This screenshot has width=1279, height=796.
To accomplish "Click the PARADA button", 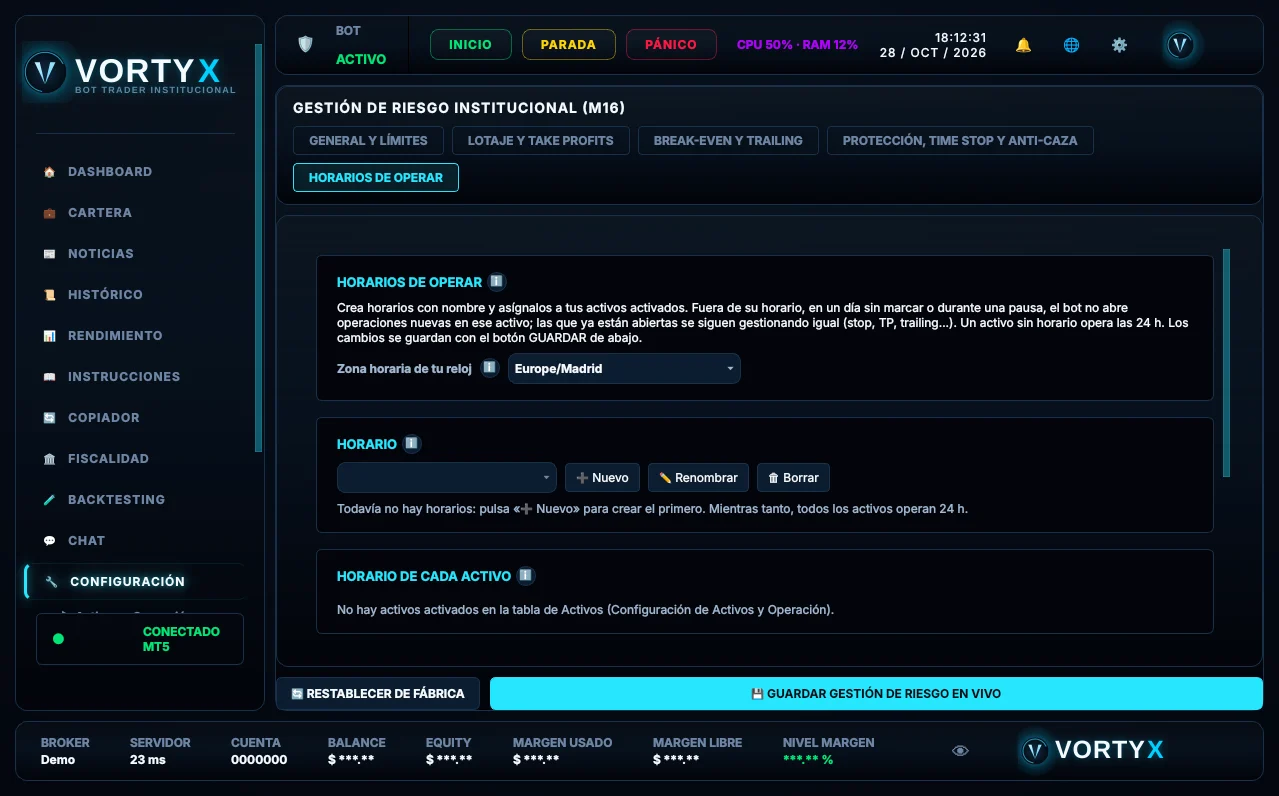I will click(x=568, y=45).
